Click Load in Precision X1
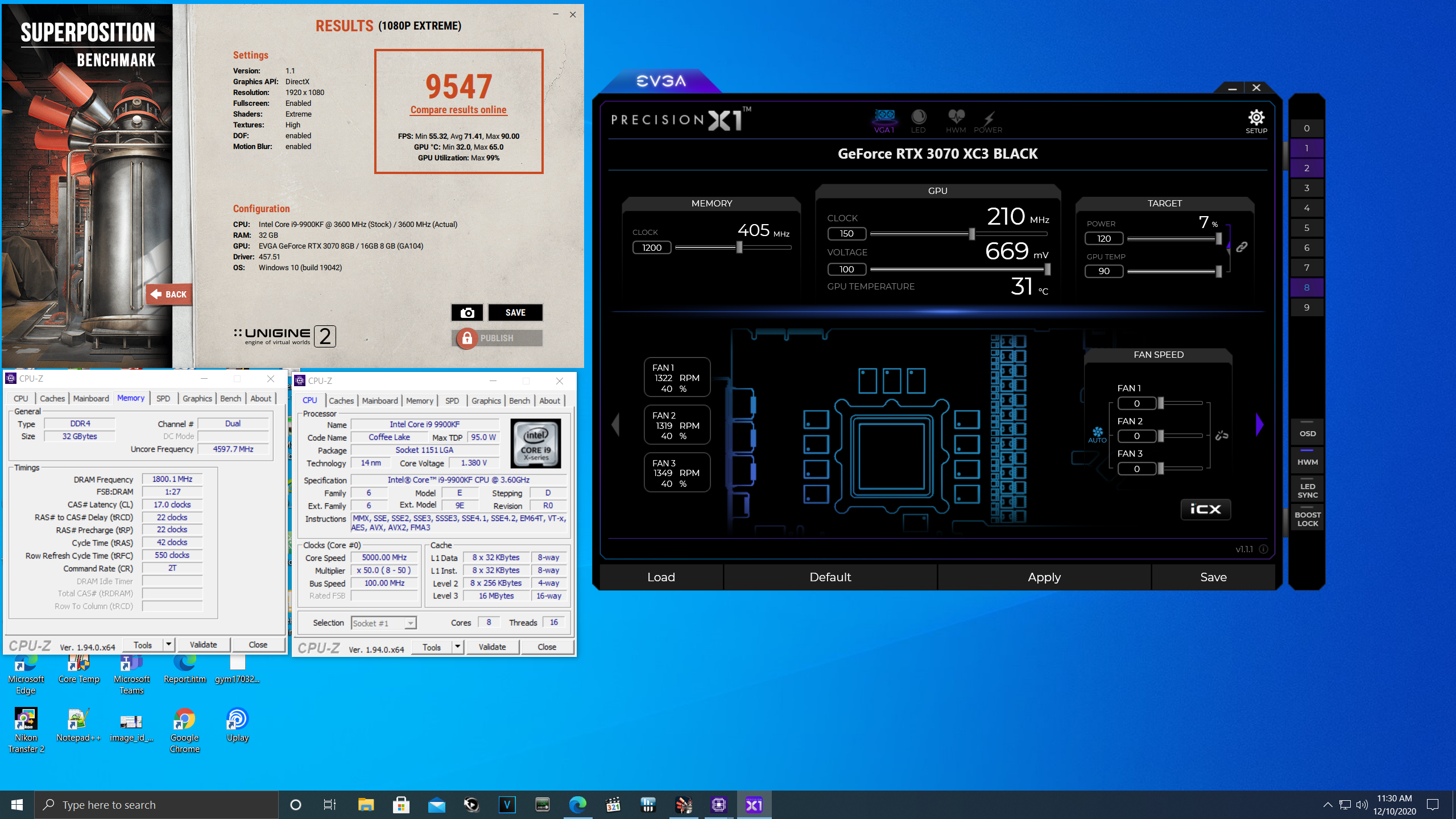This screenshot has width=1456, height=819. tap(661, 577)
